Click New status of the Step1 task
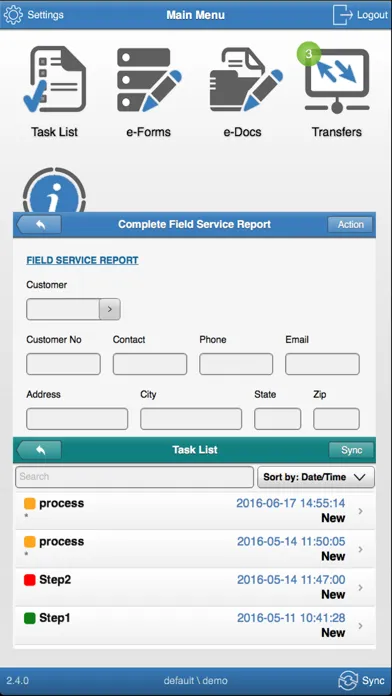392x696 pixels. [333, 633]
